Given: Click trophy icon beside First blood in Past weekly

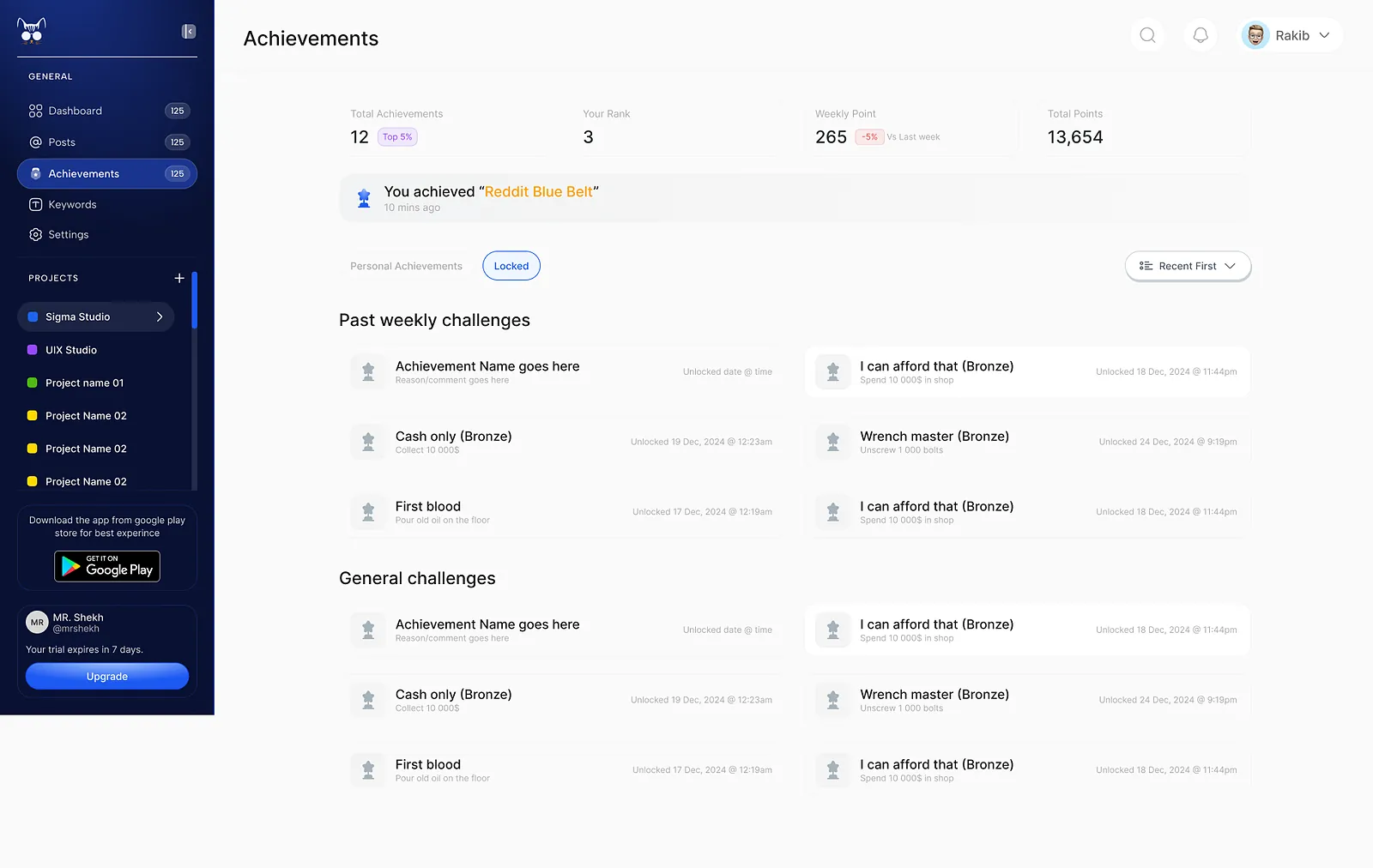Looking at the screenshot, I should [x=368, y=512].
